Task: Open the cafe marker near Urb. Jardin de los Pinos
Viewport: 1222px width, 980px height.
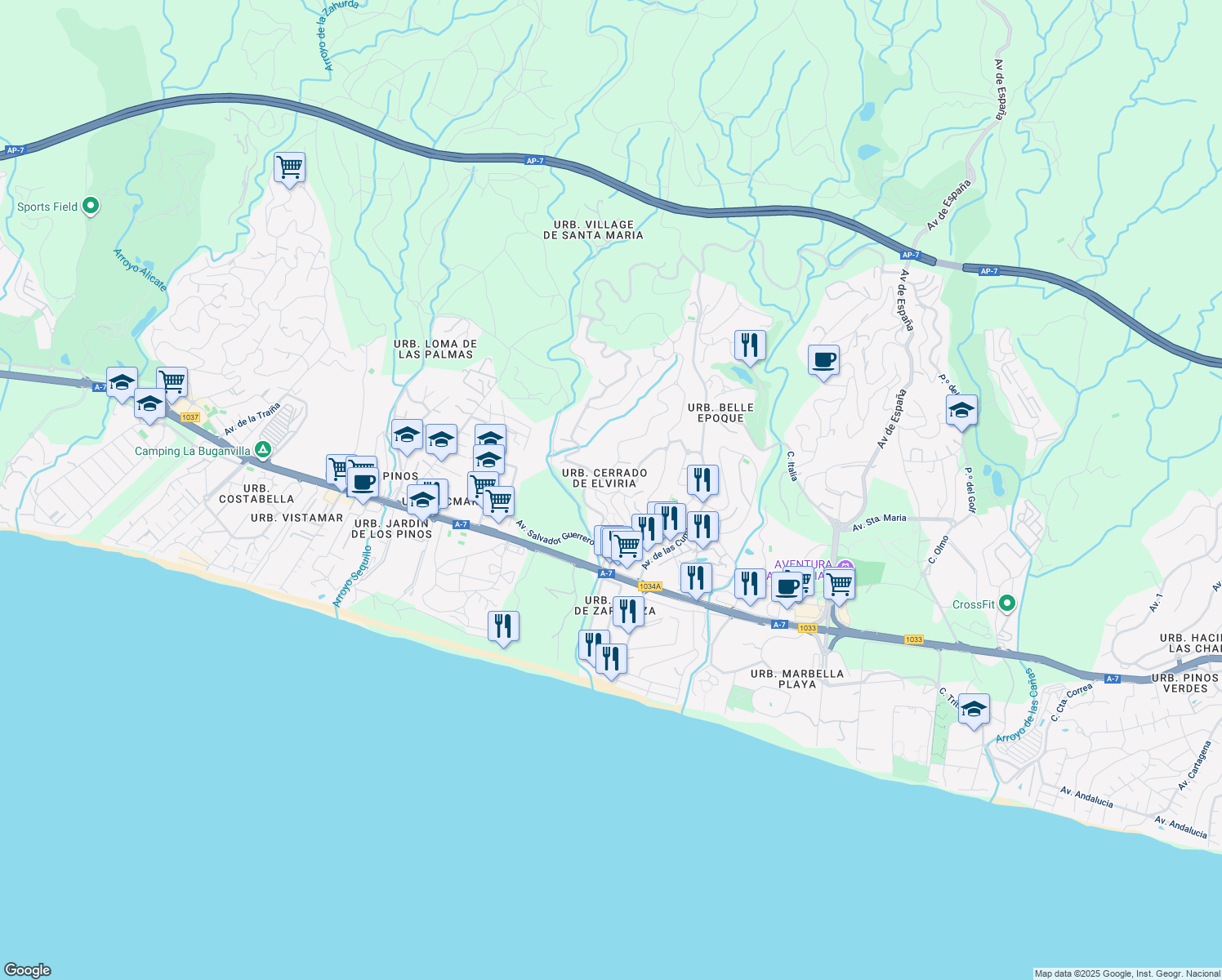Action: pos(363,483)
